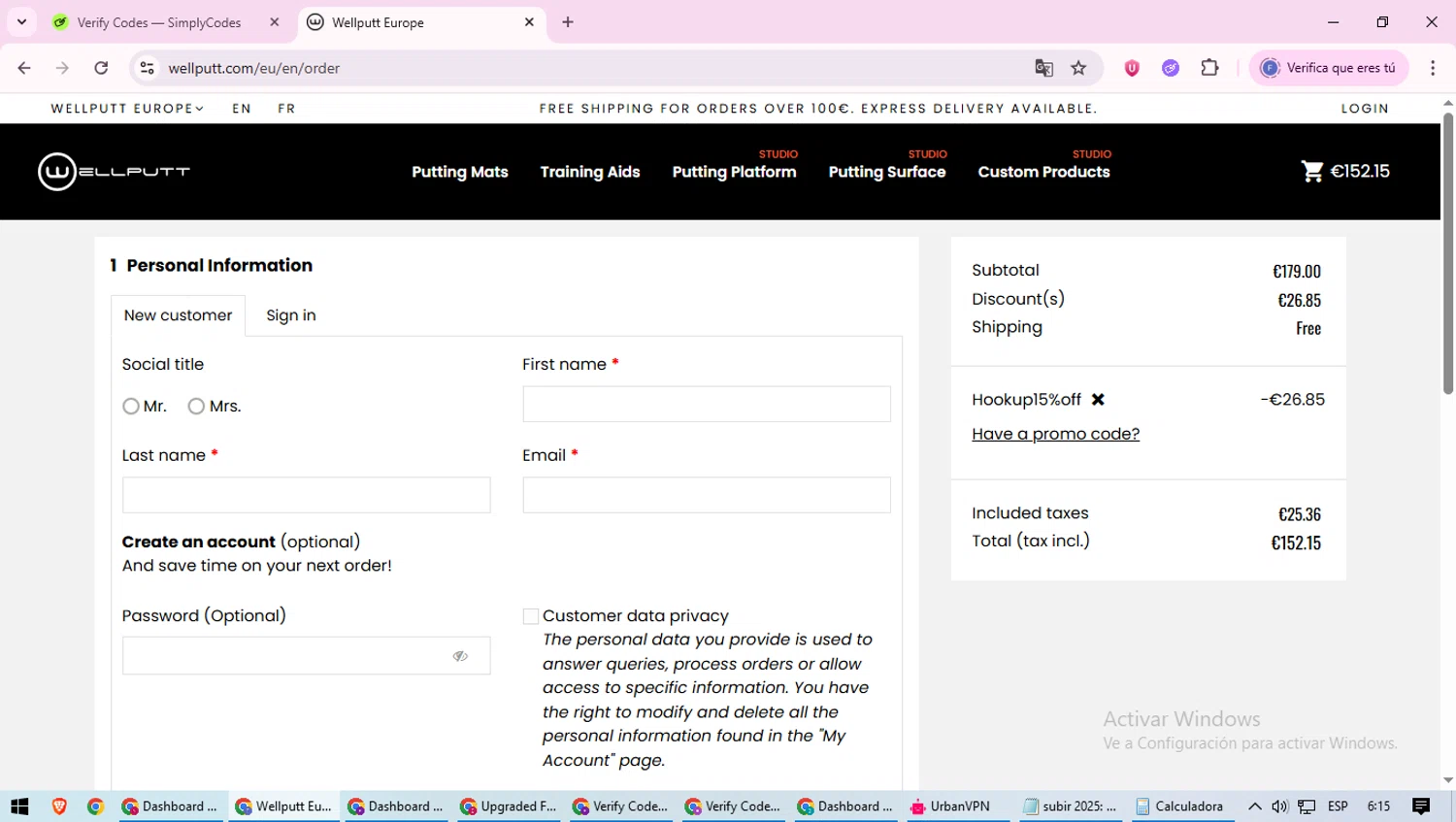Expand the Wellputt Europe region dropdown
The width and height of the screenshot is (1456, 822).
pyautogui.click(x=127, y=109)
